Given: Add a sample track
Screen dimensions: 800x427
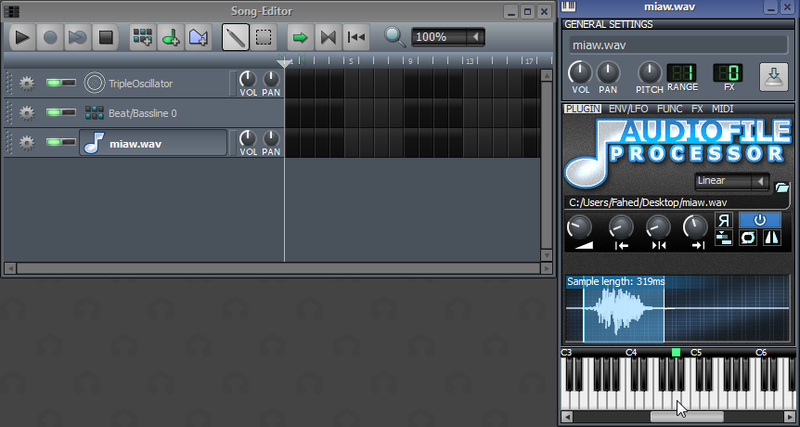Looking at the screenshot, I should point(170,37).
